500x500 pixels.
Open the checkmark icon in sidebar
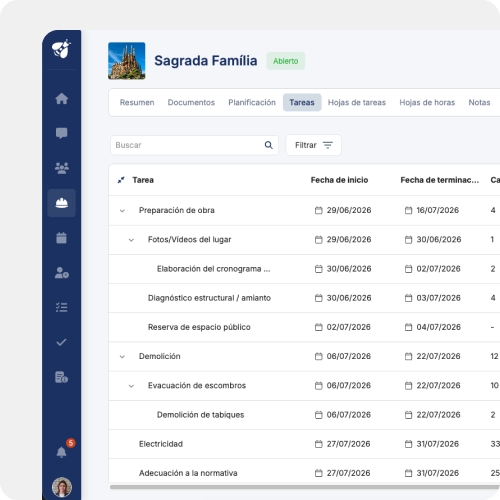[62, 342]
